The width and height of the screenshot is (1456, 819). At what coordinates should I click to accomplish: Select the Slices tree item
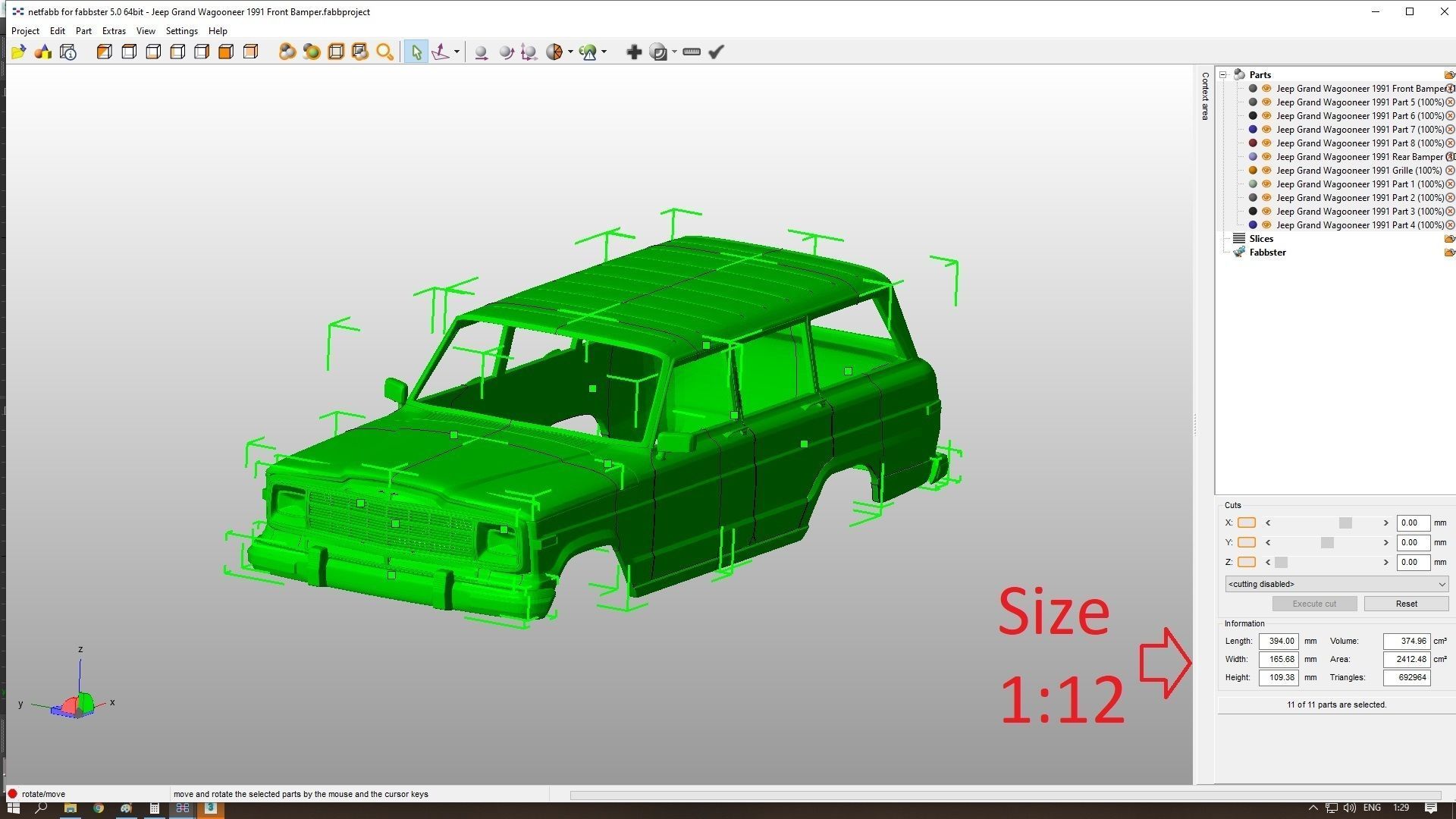(x=1261, y=239)
